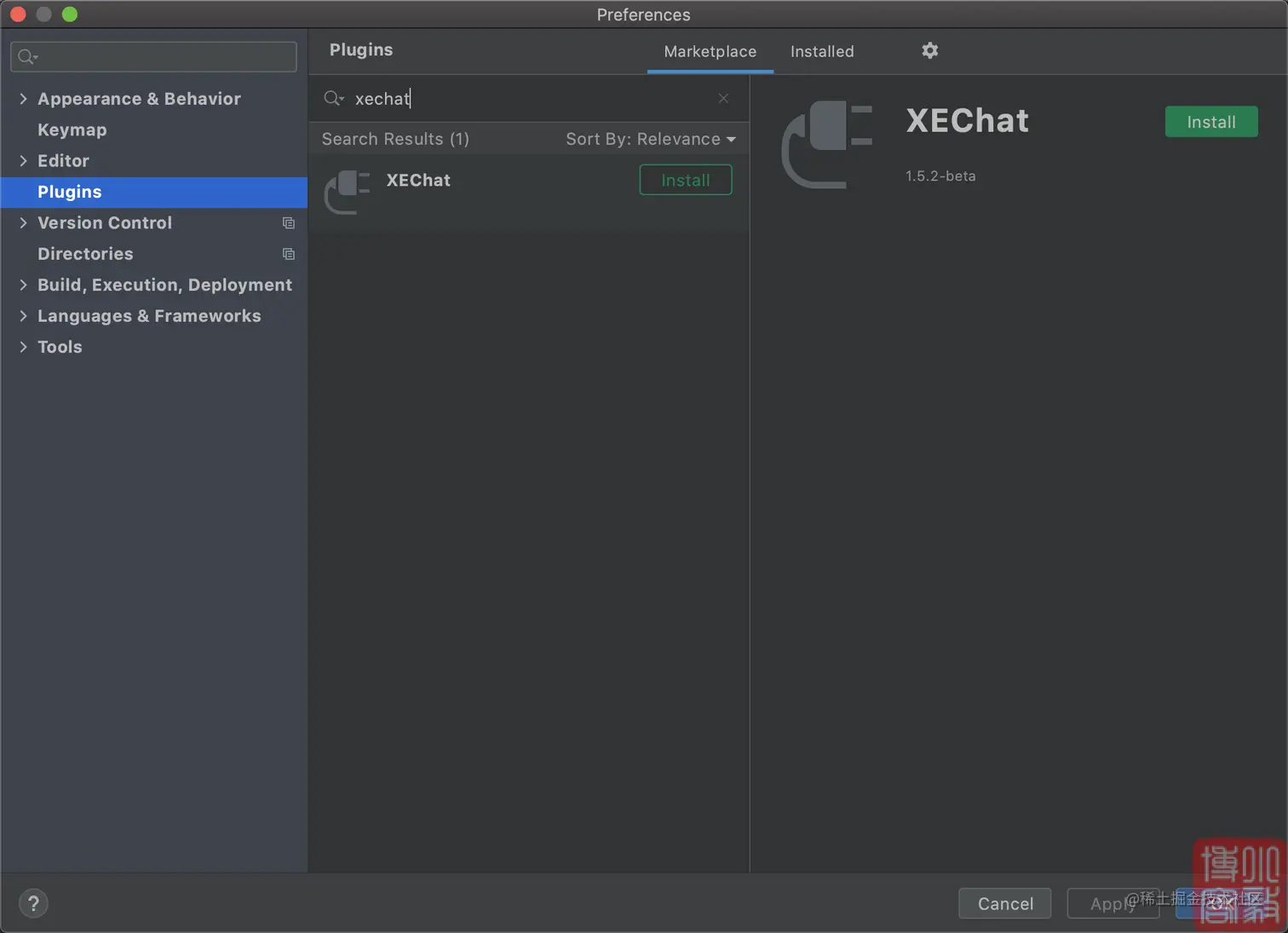This screenshot has height=933, width=1288.
Task: Expand the Tools settings section
Action: (x=23, y=348)
